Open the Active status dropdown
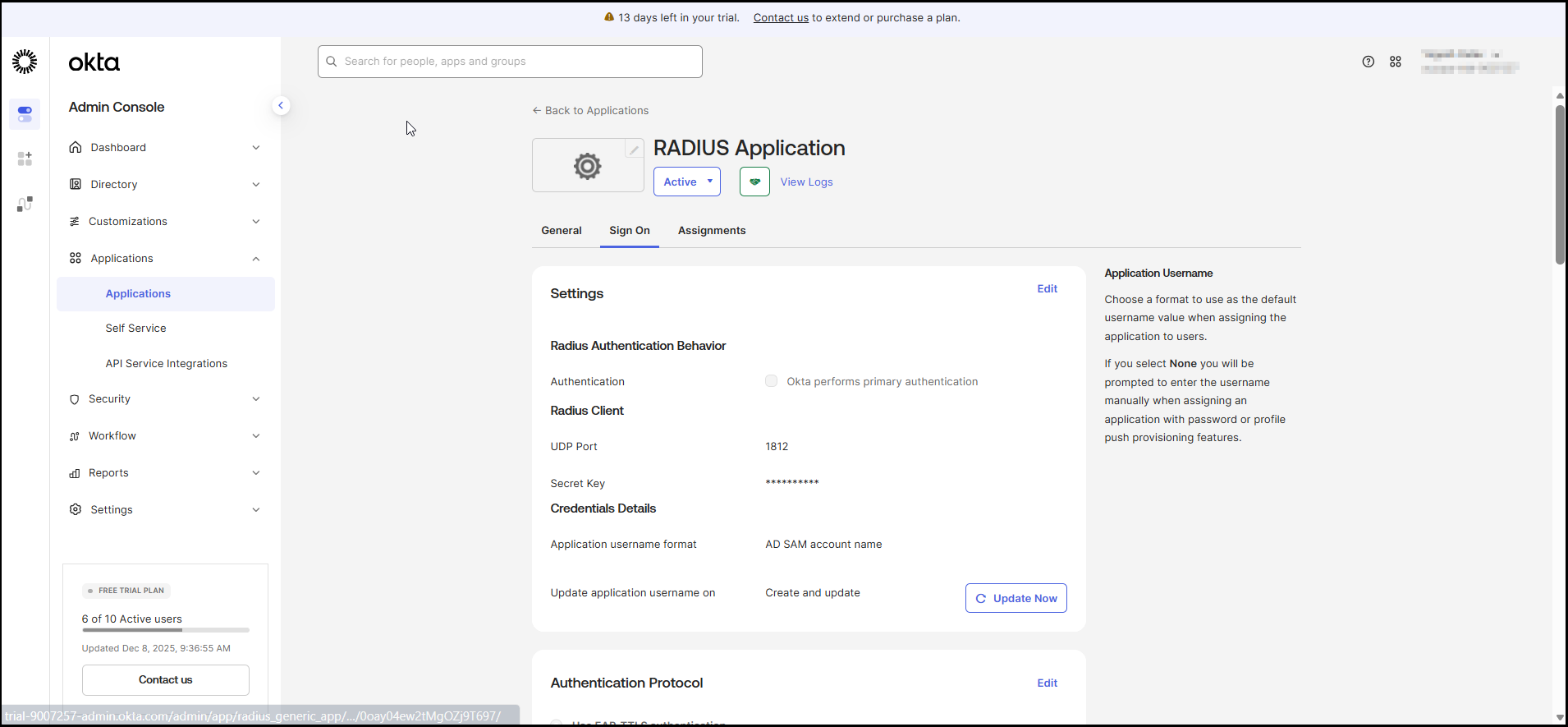This screenshot has width=1568, height=727. (x=686, y=182)
